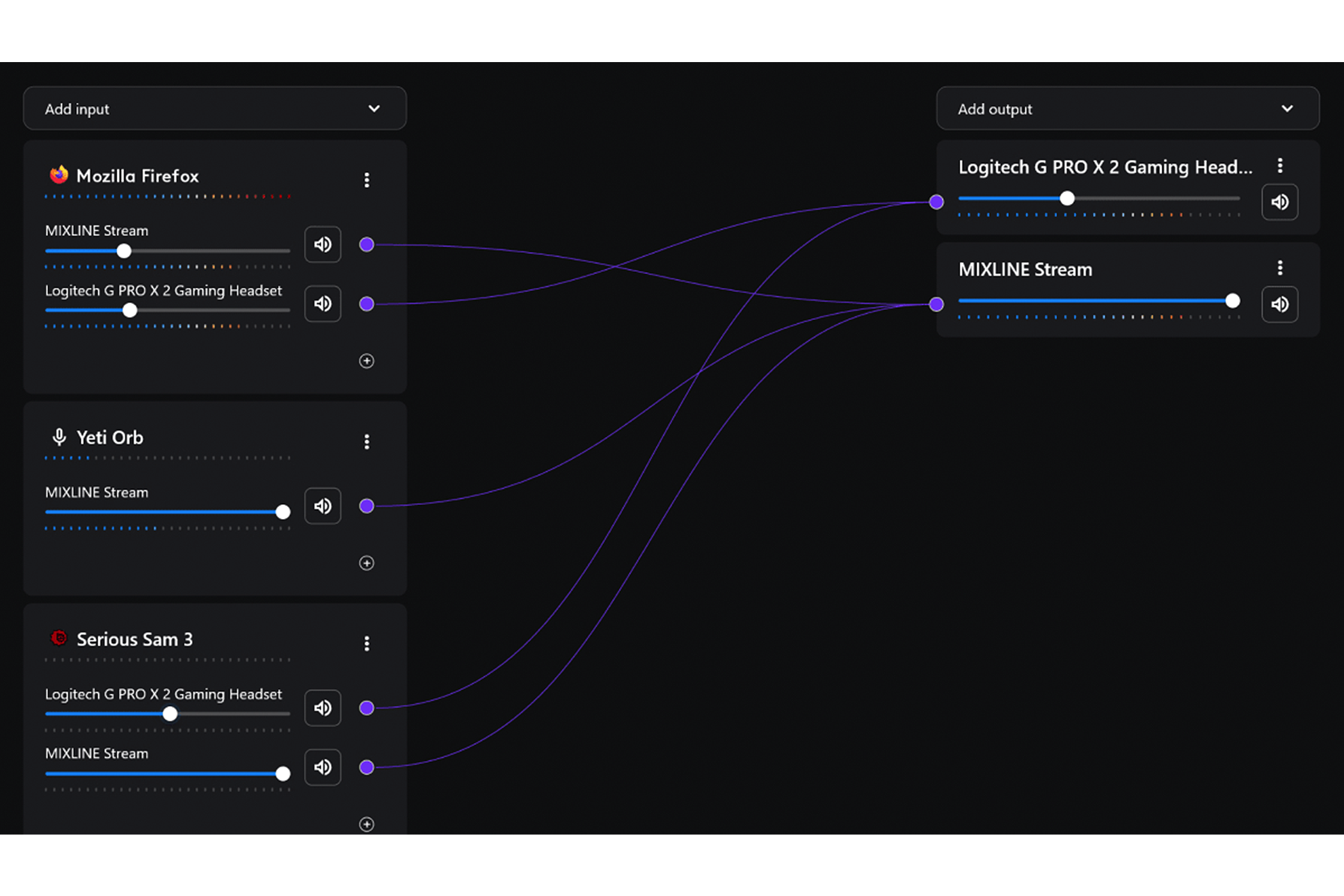Click Firefox MIXLINE Stream connection node
The image size is (1344, 896).
[x=367, y=244]
